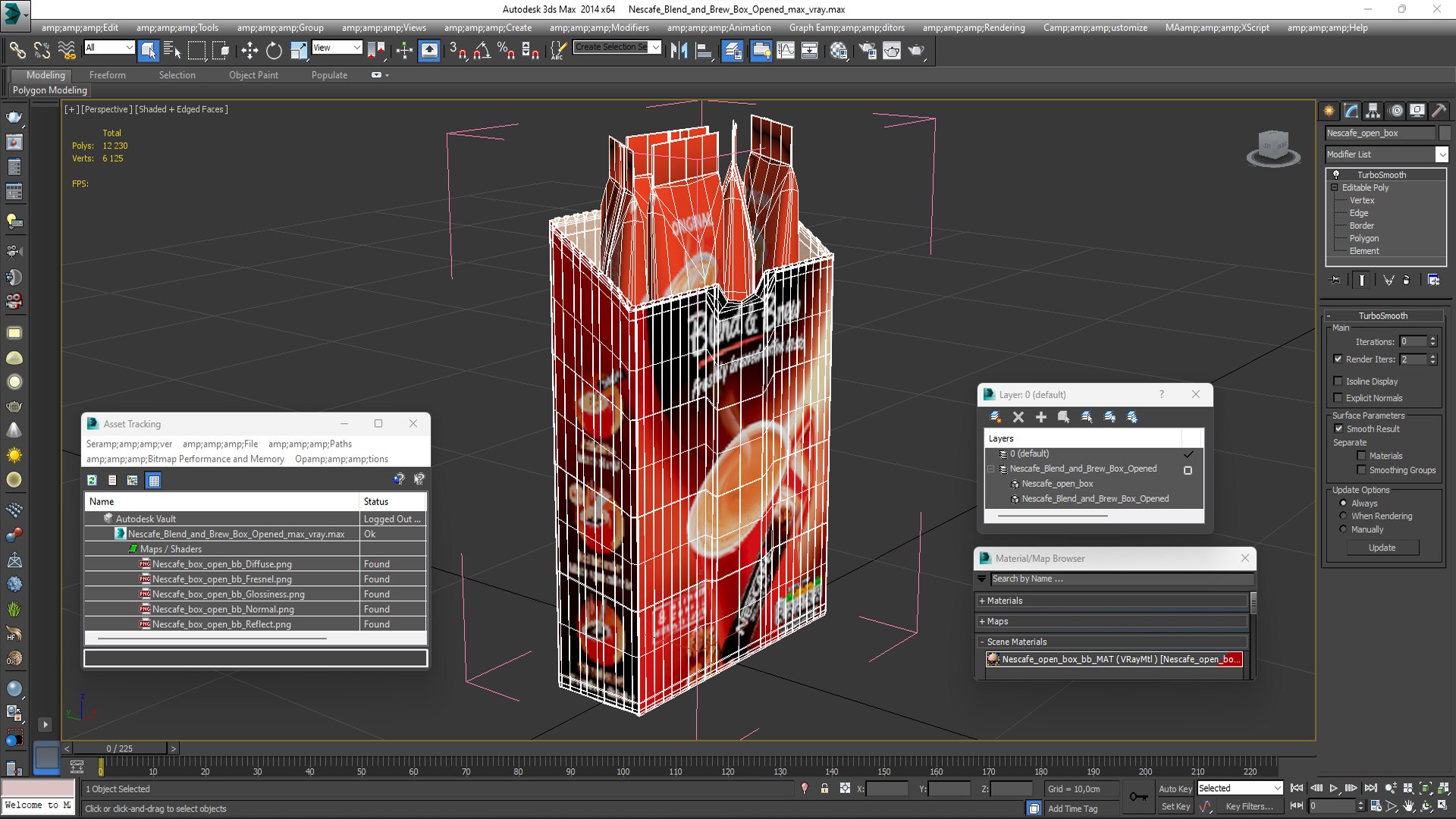1456x819 pixels.
Task: Toggle Explicit Normals checkbox
Action: click(1338, 398)
